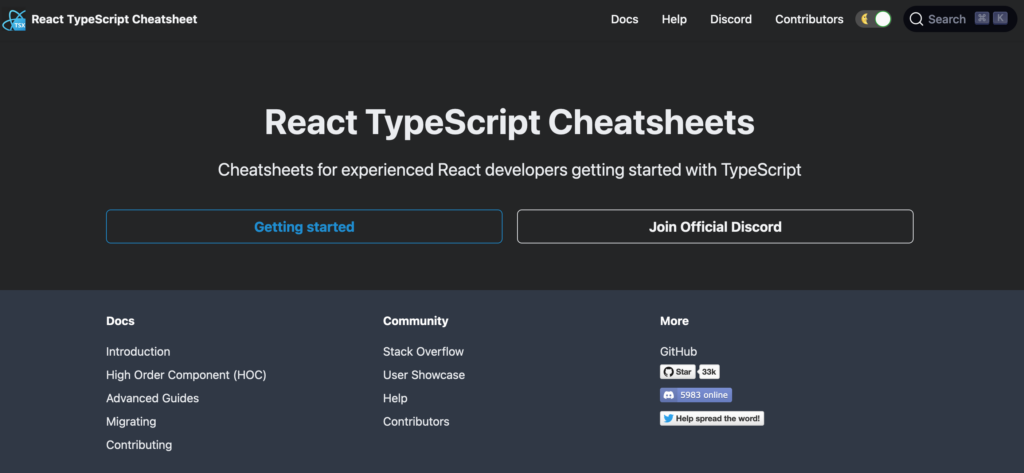Open the Docs menu item in navbar

click(x=624, y=19)
